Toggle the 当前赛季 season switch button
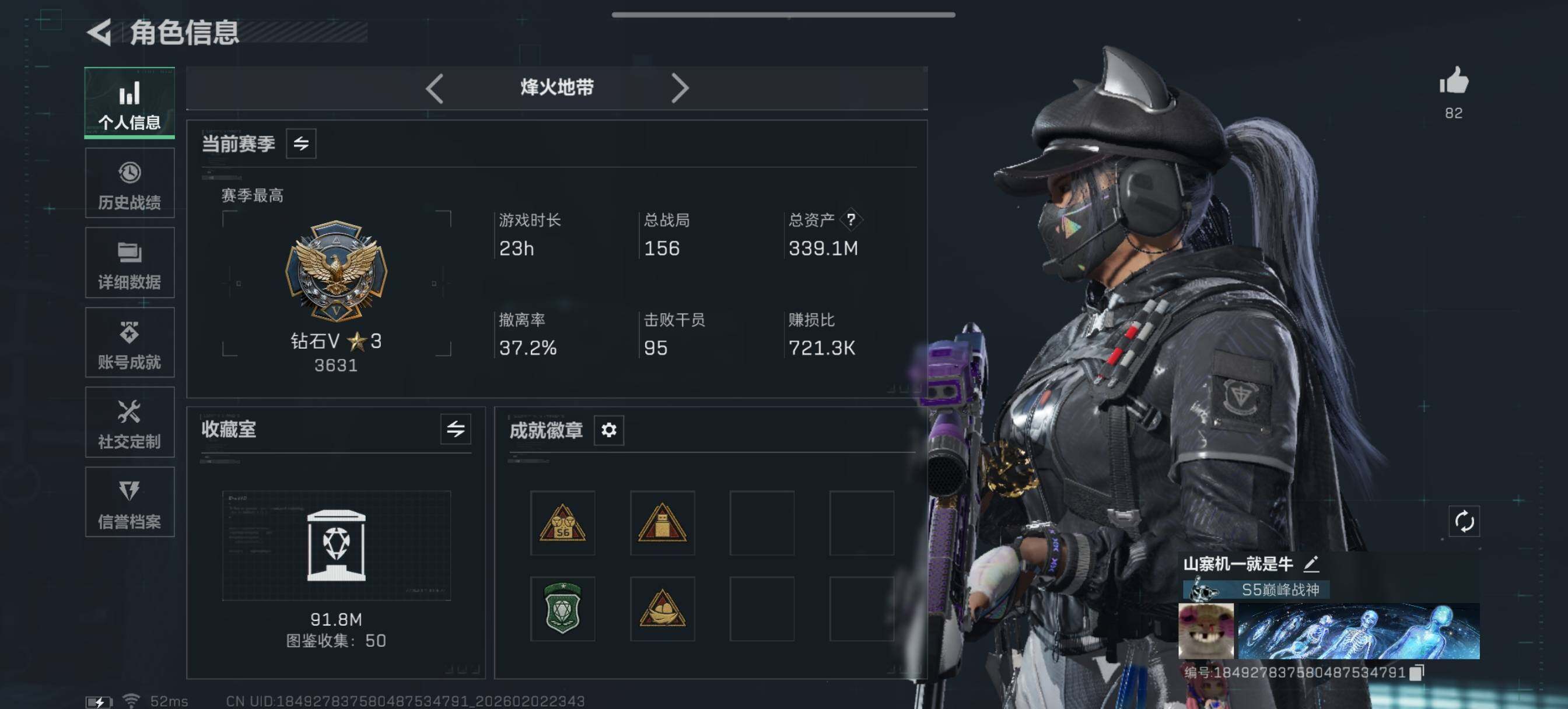Screen dimensions: 1568x709 click(300, 143)
